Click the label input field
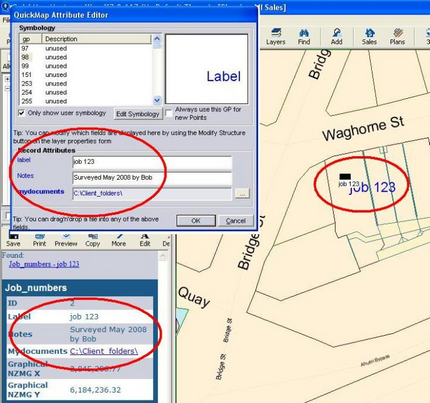 (152, 162)
